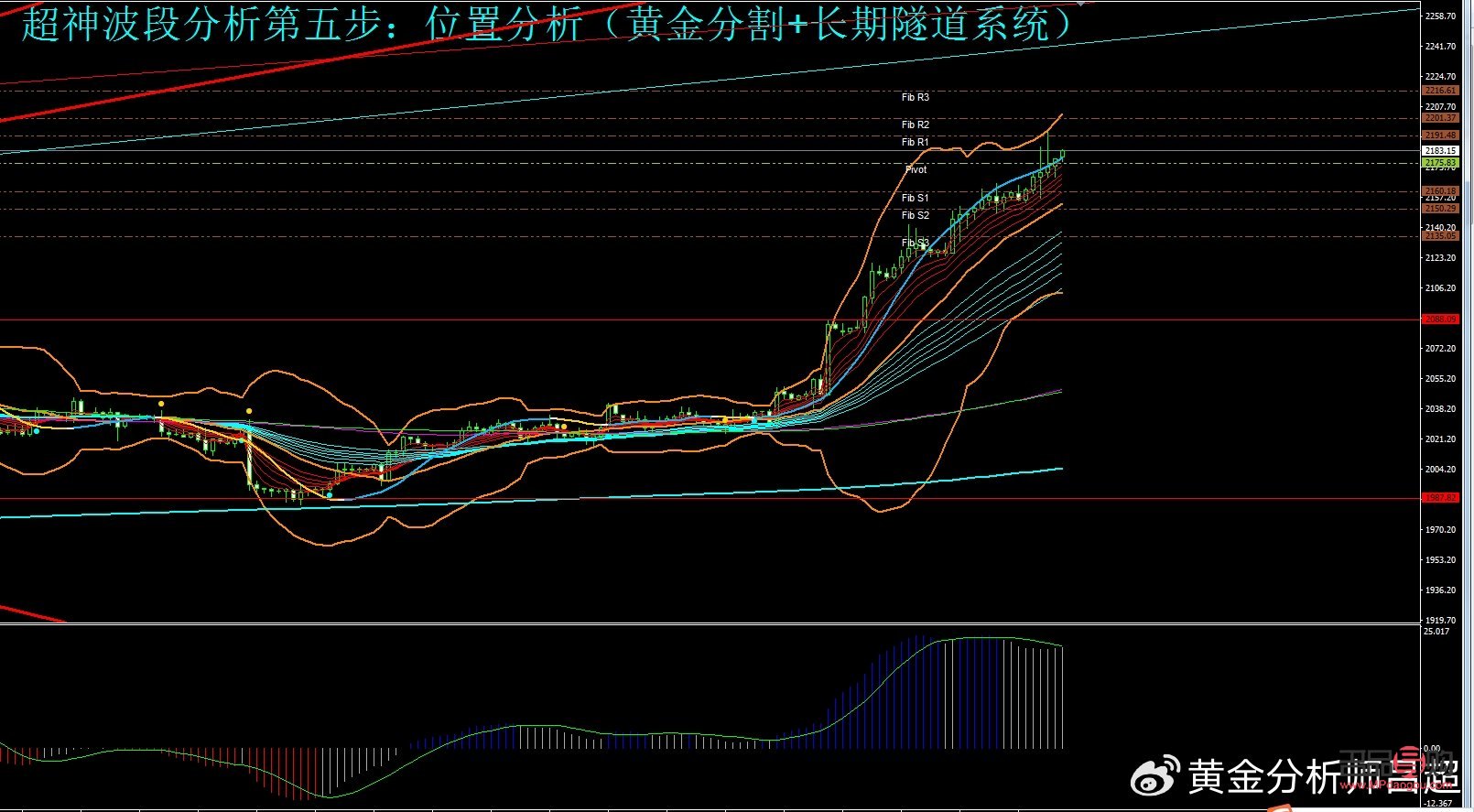Click the 1953.20 price axis label
Viewport: 1474px width, 812px height.
[1440, 559]
